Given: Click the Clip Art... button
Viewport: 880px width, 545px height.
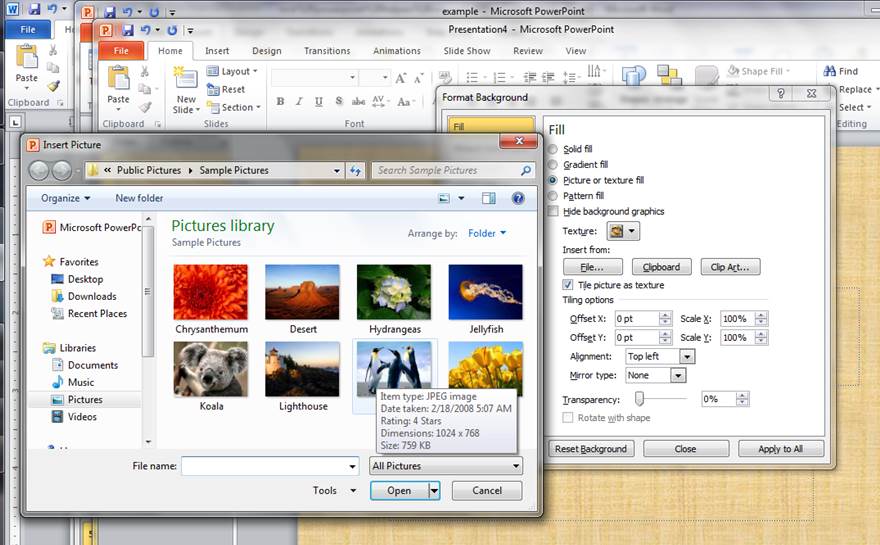Looking at the screenshot, I should pos(729,267).
